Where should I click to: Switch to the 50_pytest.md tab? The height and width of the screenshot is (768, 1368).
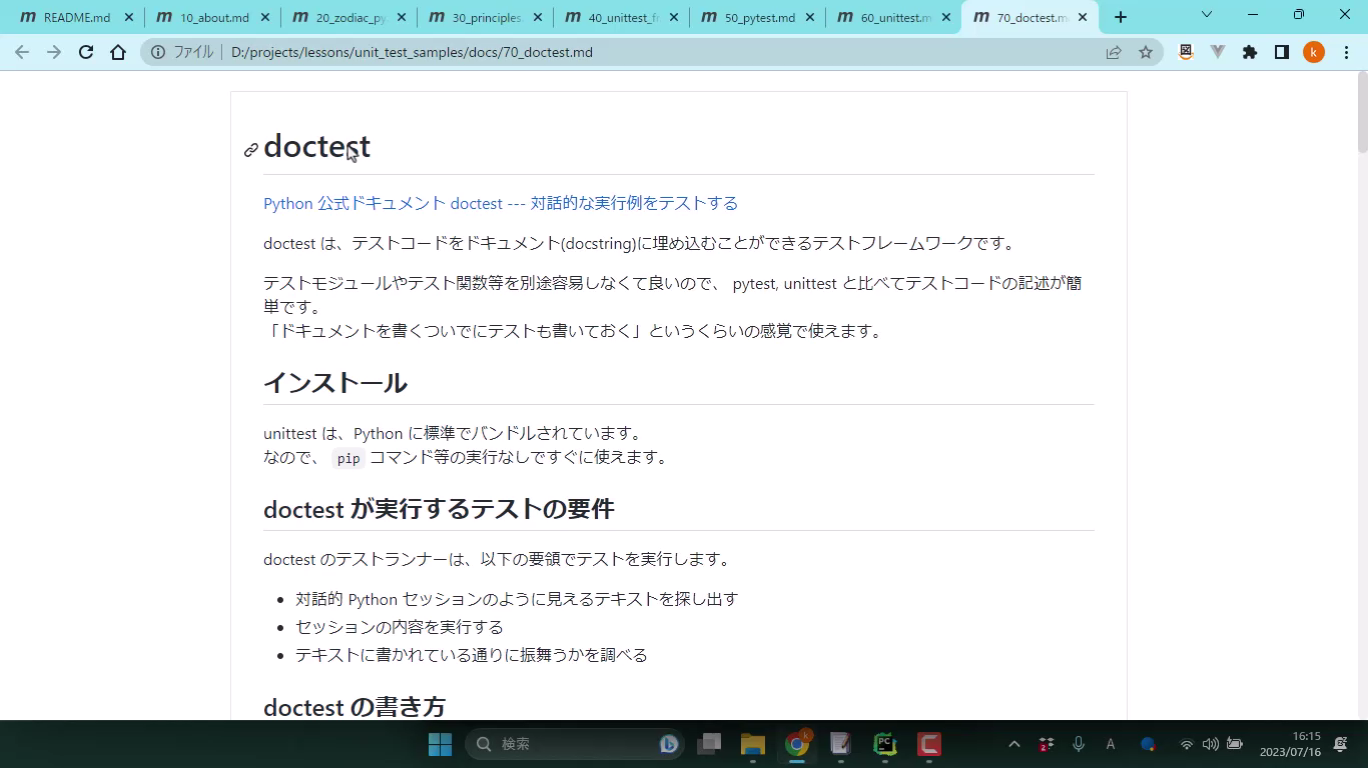coord(757,17)
